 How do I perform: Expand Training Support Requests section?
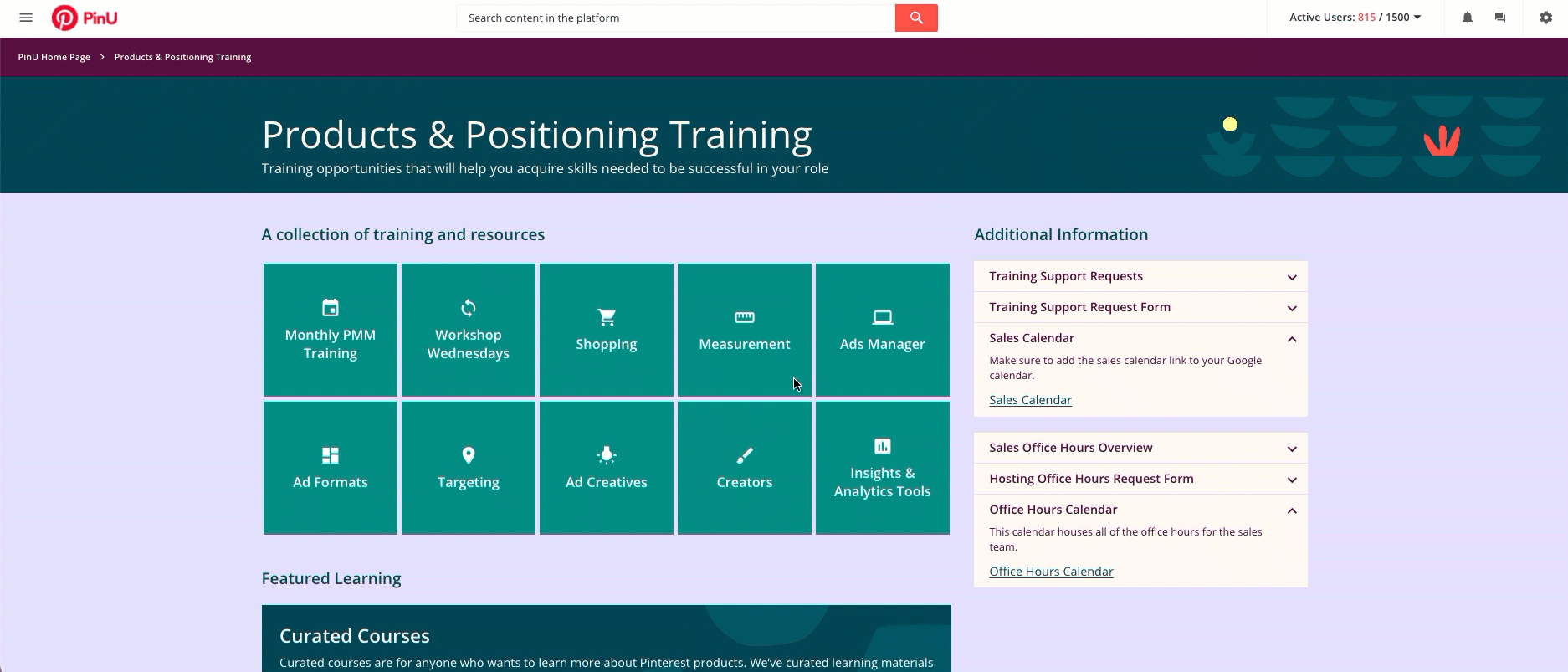[1140, 276]
